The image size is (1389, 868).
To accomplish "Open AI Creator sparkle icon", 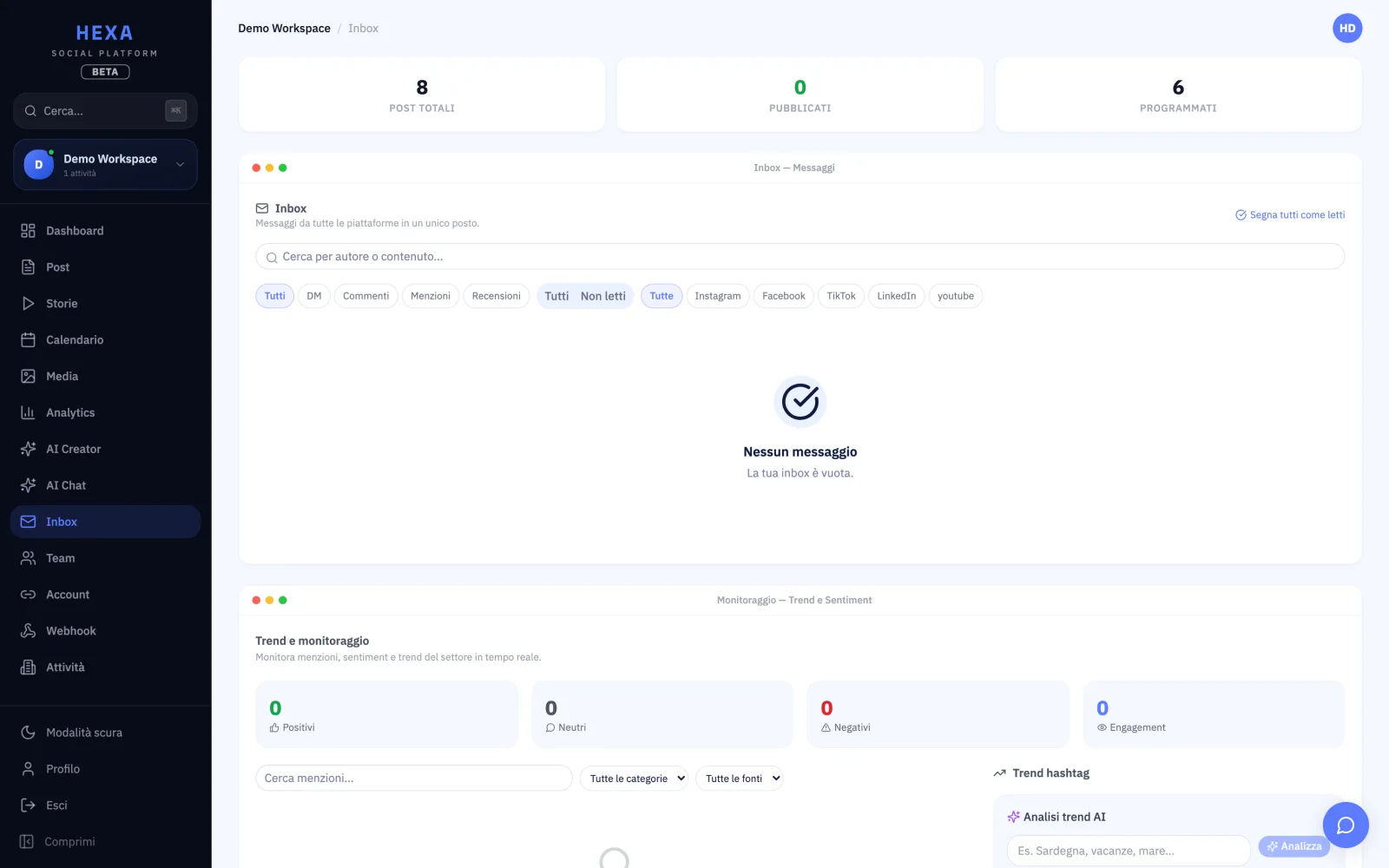I will [28, 450].
